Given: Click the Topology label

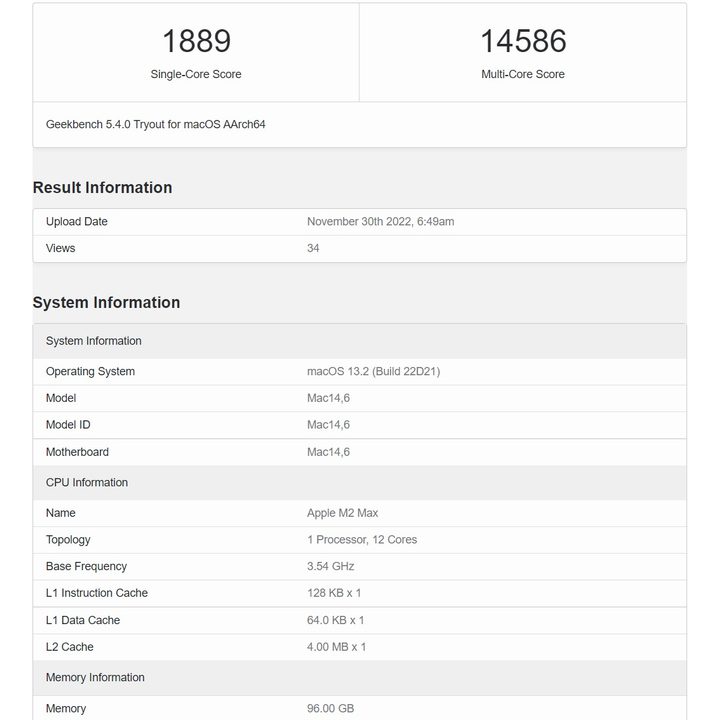Looking at the screenshot, I should click(x=68, y=540).
